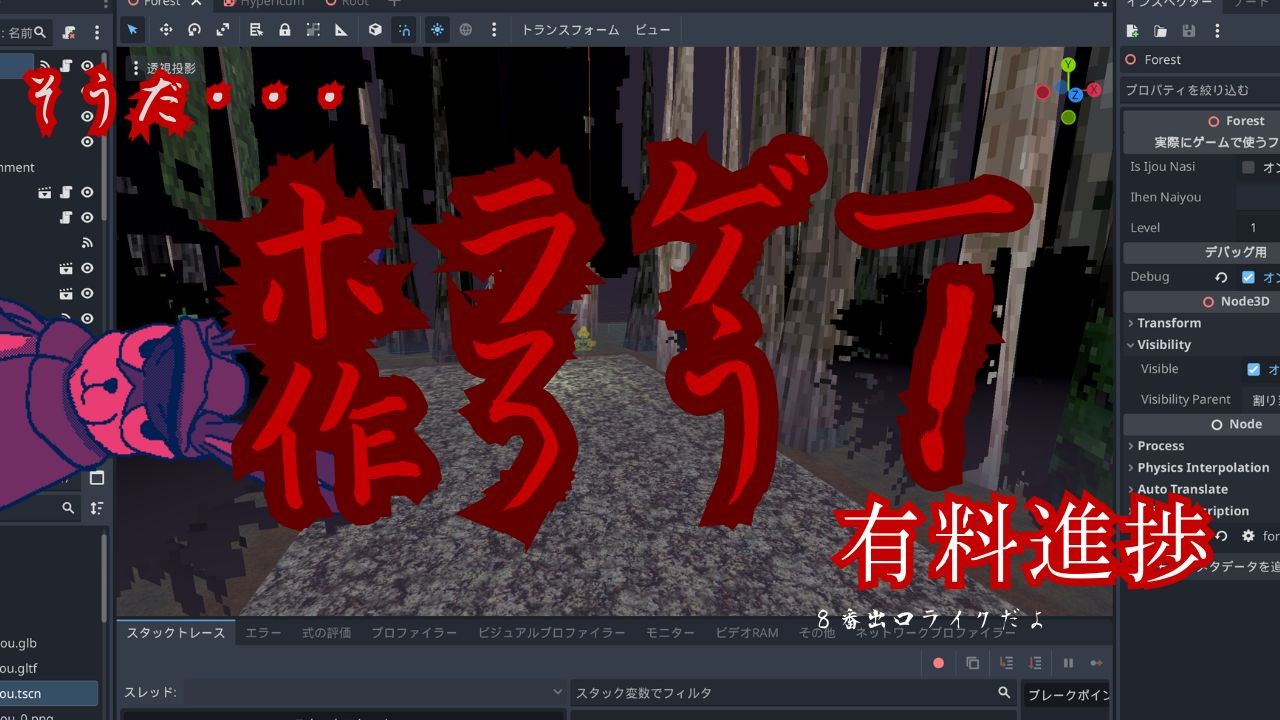This screenshot has width=1280, height=720.
Task: Open the 透視投影 projection menu
Action: click(170, 67)
